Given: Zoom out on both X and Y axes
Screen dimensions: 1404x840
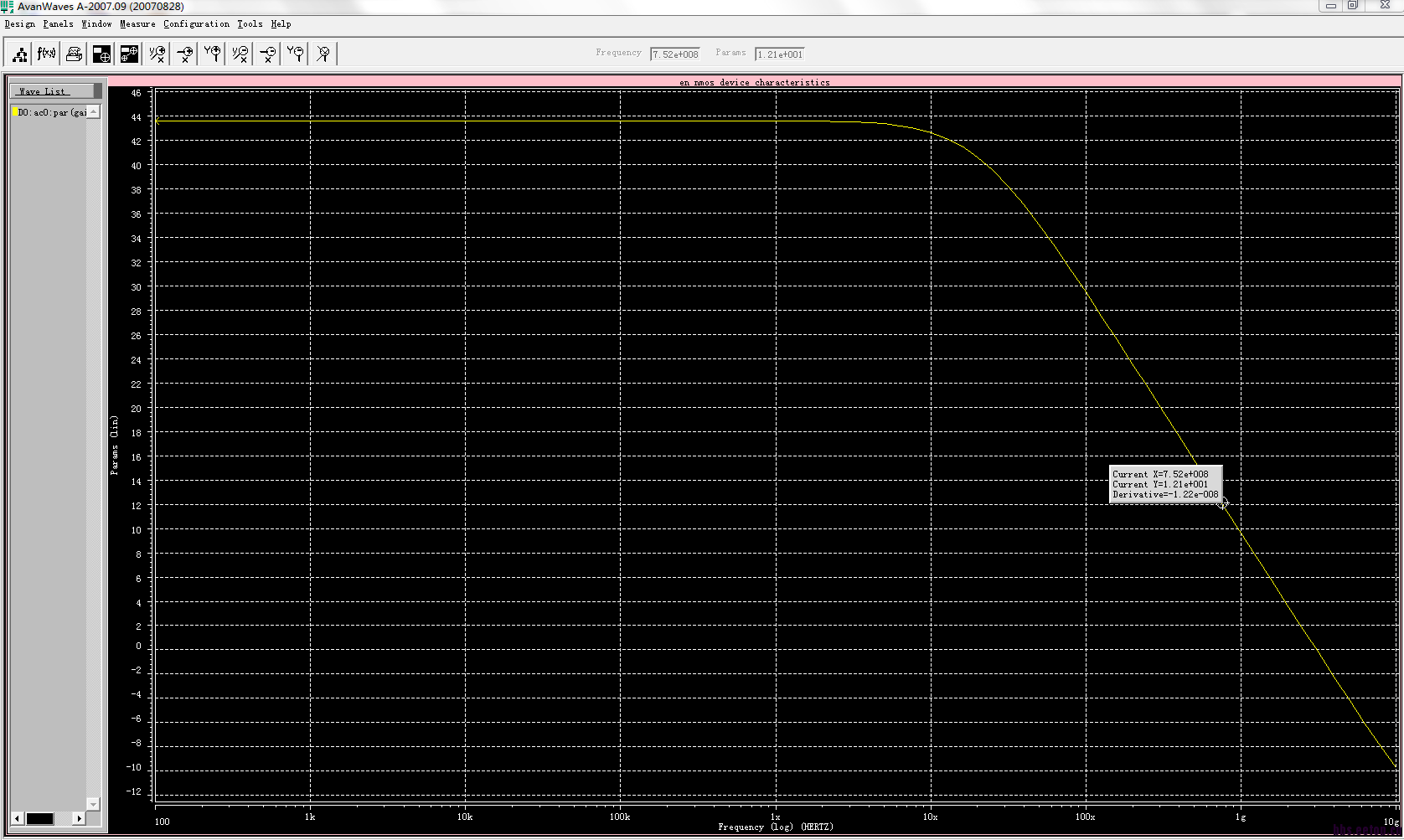Looking at the screenshot, I should (x=240, y=54).
